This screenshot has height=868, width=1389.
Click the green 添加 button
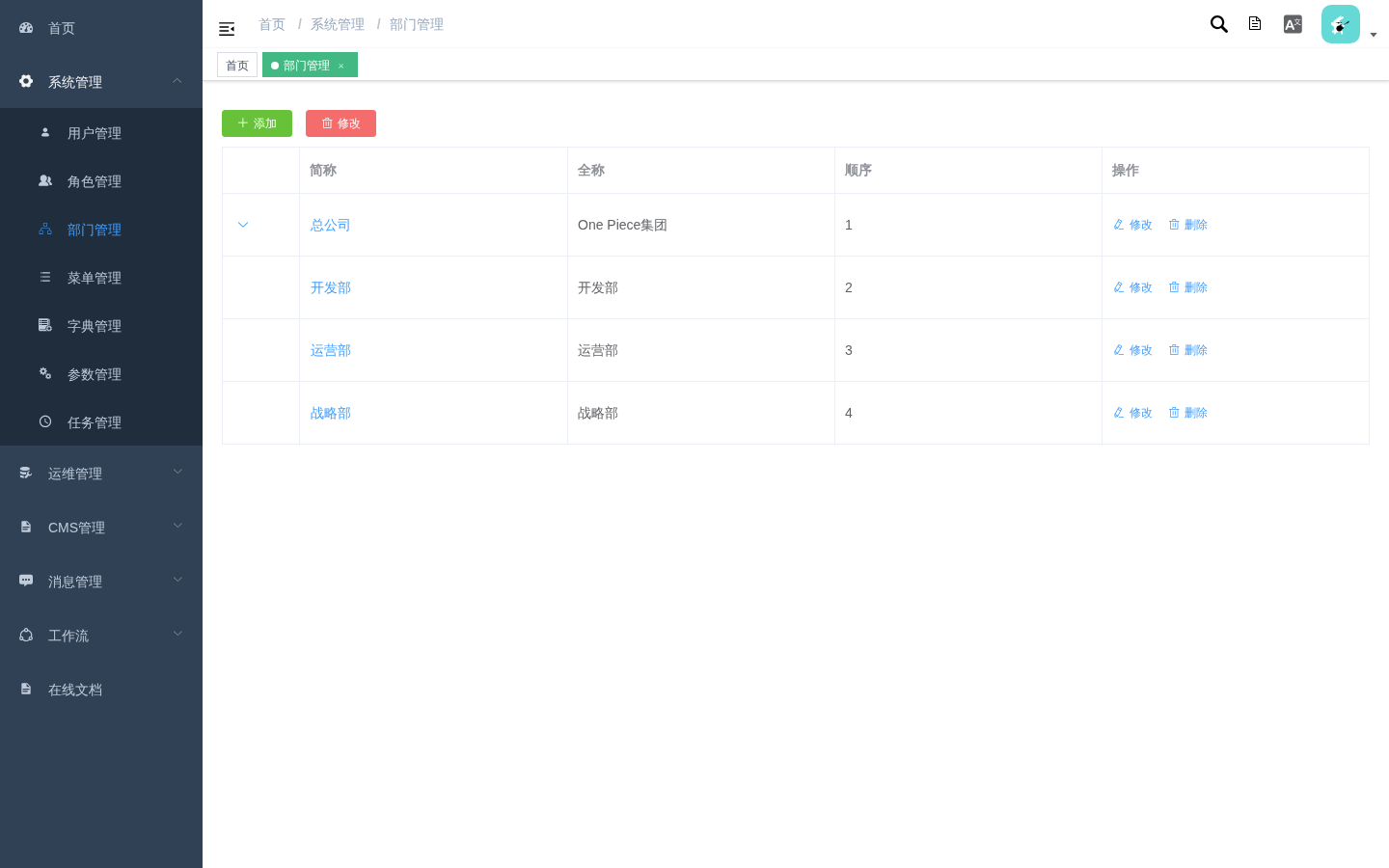(x=257, y=123)
